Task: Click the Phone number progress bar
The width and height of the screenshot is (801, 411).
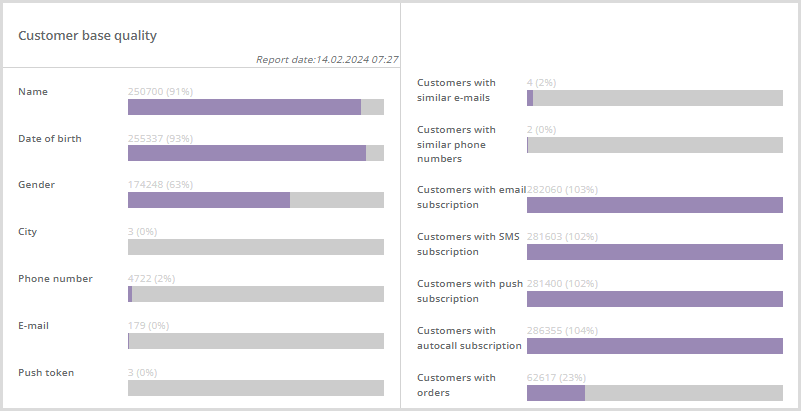Action: pos(255,294)
